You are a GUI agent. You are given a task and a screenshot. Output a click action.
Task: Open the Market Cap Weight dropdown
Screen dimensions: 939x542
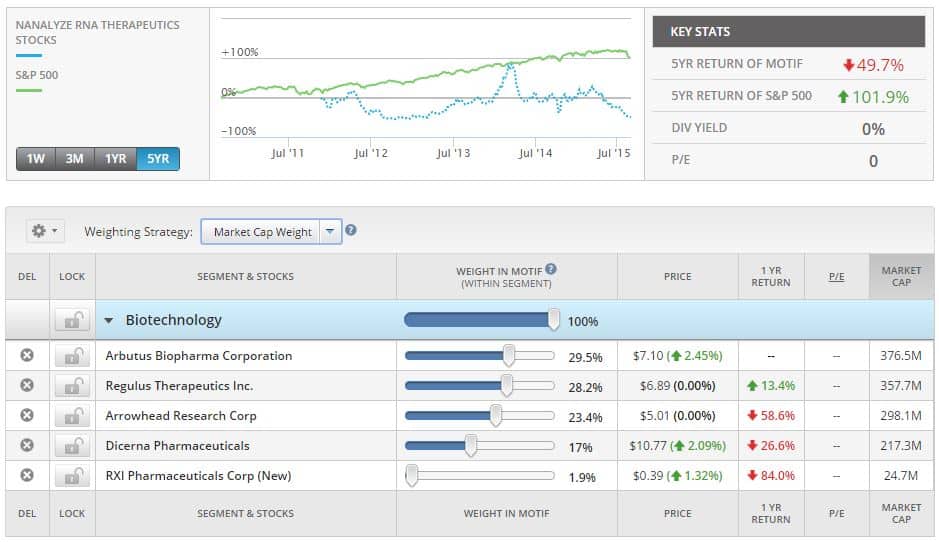330,232
